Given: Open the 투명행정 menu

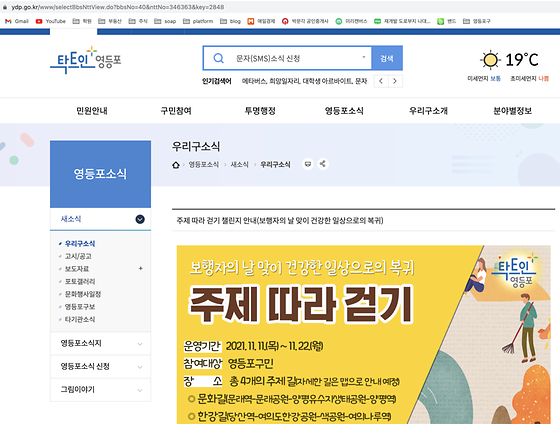Looking at the screenshot, I should (x=260, y=111).
